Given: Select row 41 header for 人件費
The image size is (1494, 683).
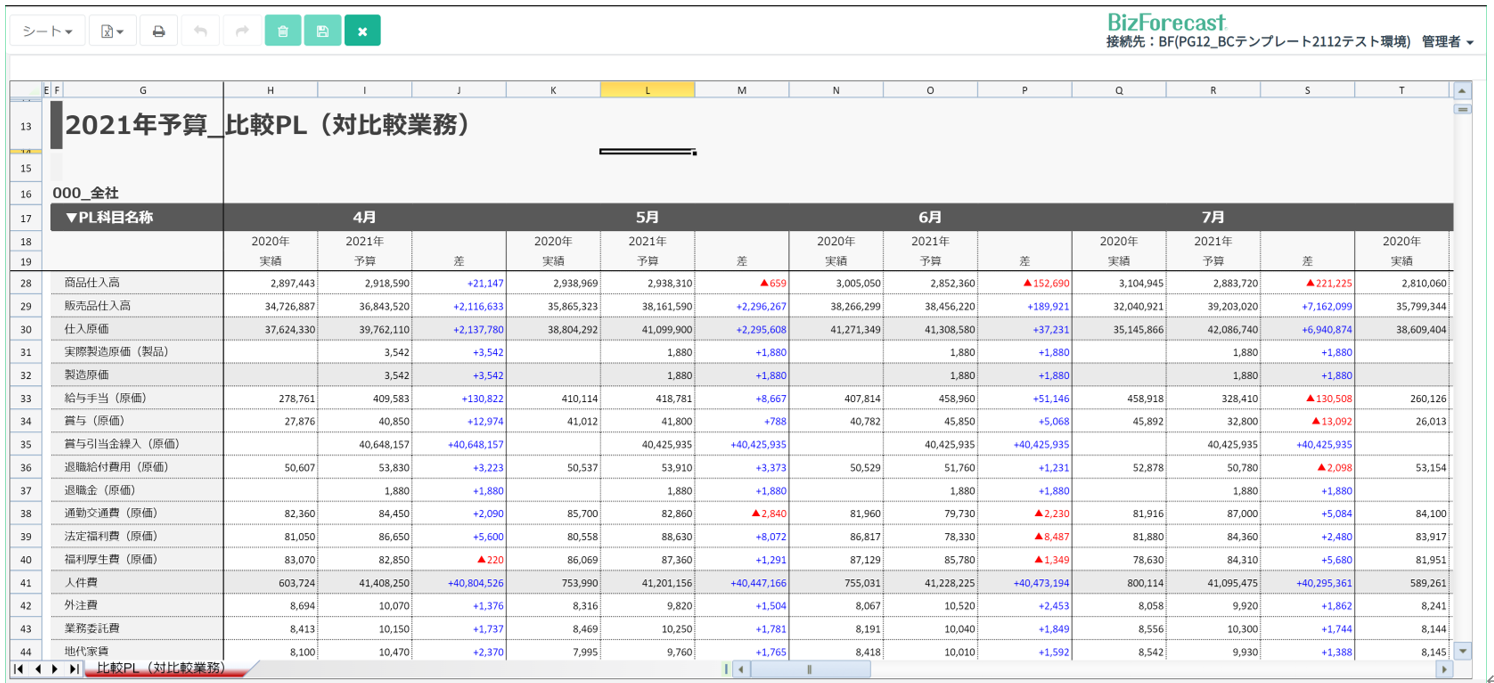Looking at the screenshot, I should pyautogui.click(x=26, y=582).
